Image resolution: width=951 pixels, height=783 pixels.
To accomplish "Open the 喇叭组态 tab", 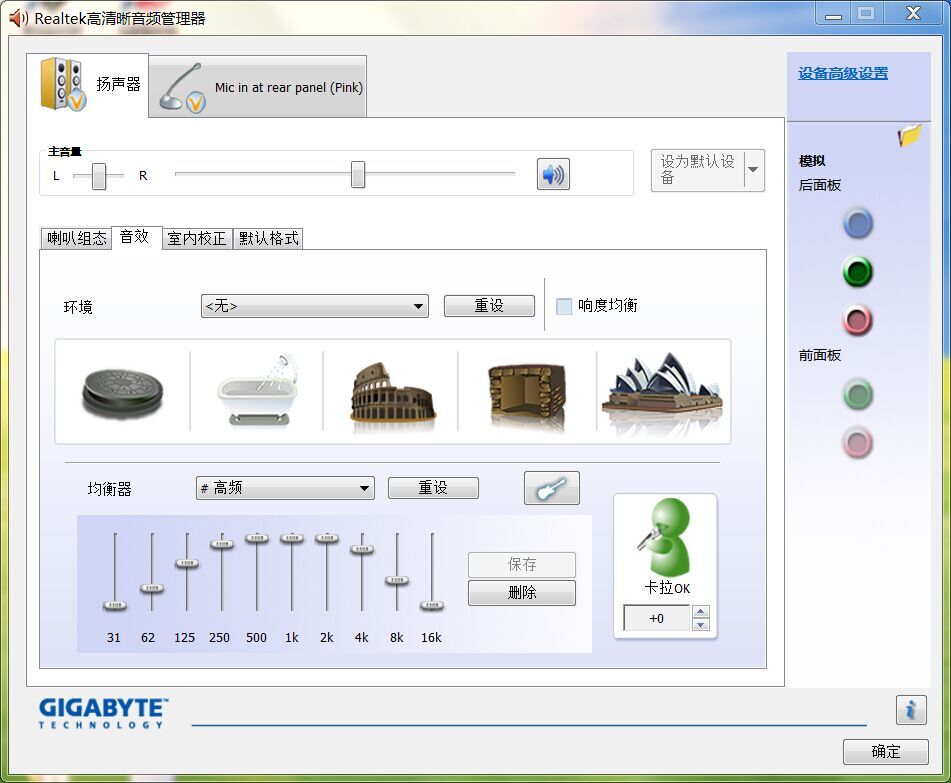I will (x=76, y=238).
